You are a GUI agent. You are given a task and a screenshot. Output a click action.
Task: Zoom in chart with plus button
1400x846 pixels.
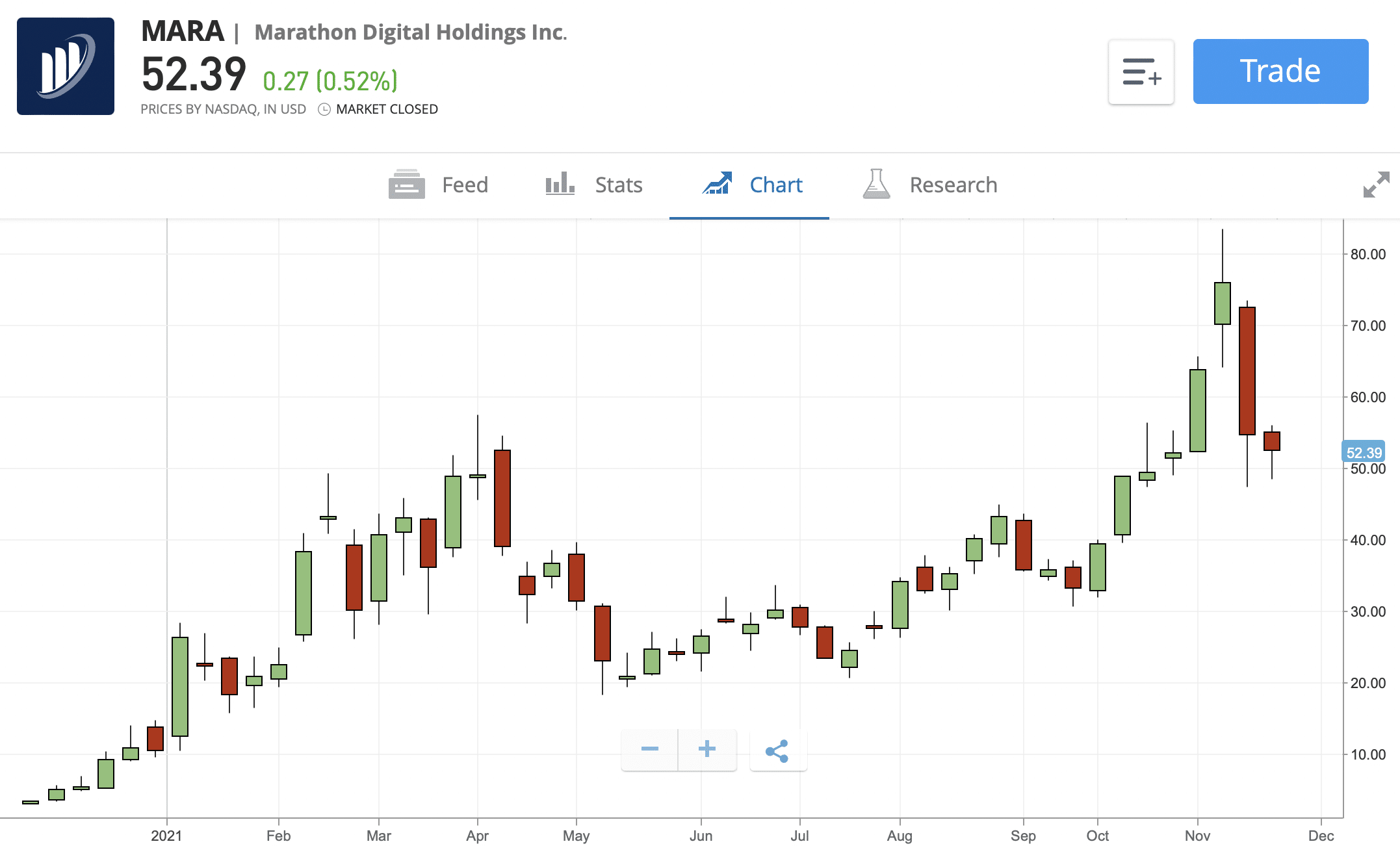(x=707, y=749)
